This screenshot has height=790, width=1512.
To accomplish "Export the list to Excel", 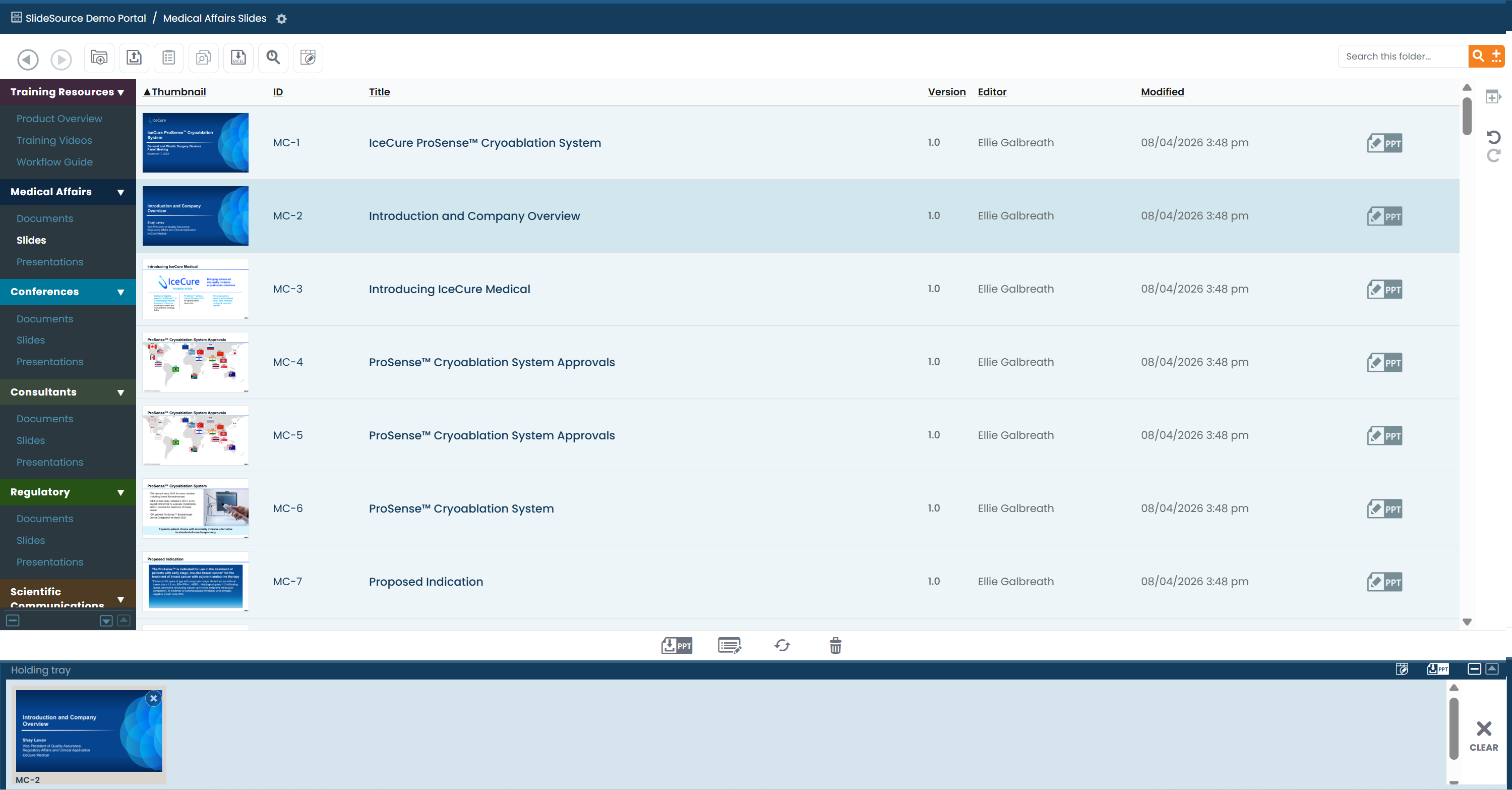I will 238,58.
